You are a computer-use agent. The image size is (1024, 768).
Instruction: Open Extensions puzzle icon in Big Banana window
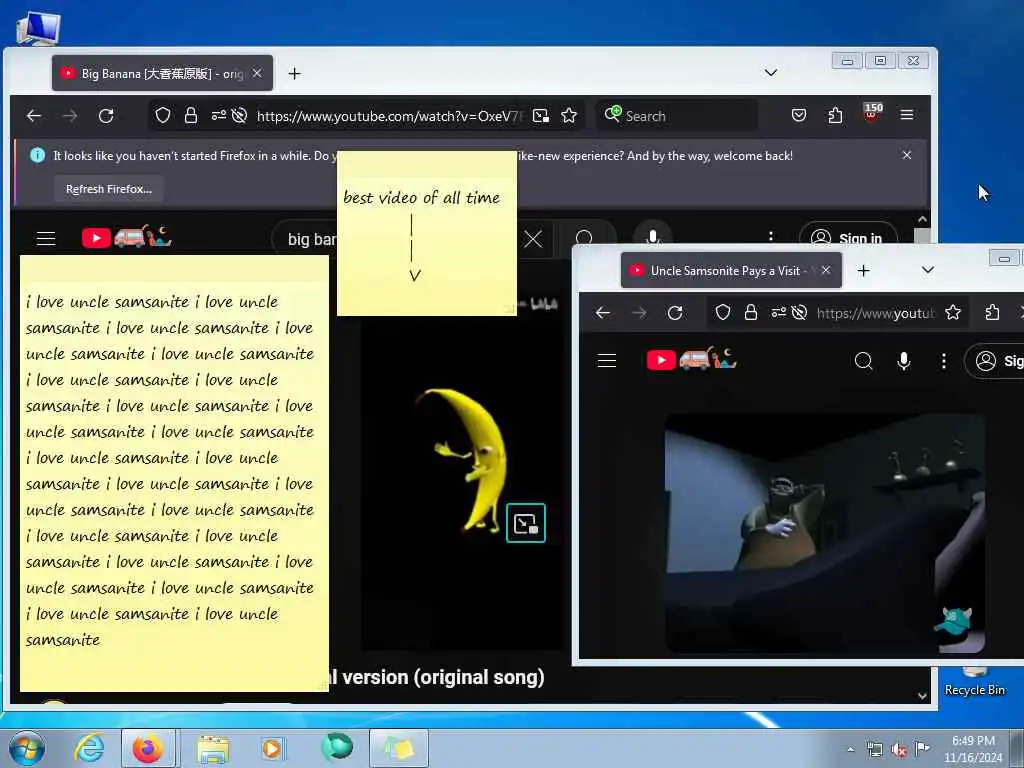click(x=835, y=116)
